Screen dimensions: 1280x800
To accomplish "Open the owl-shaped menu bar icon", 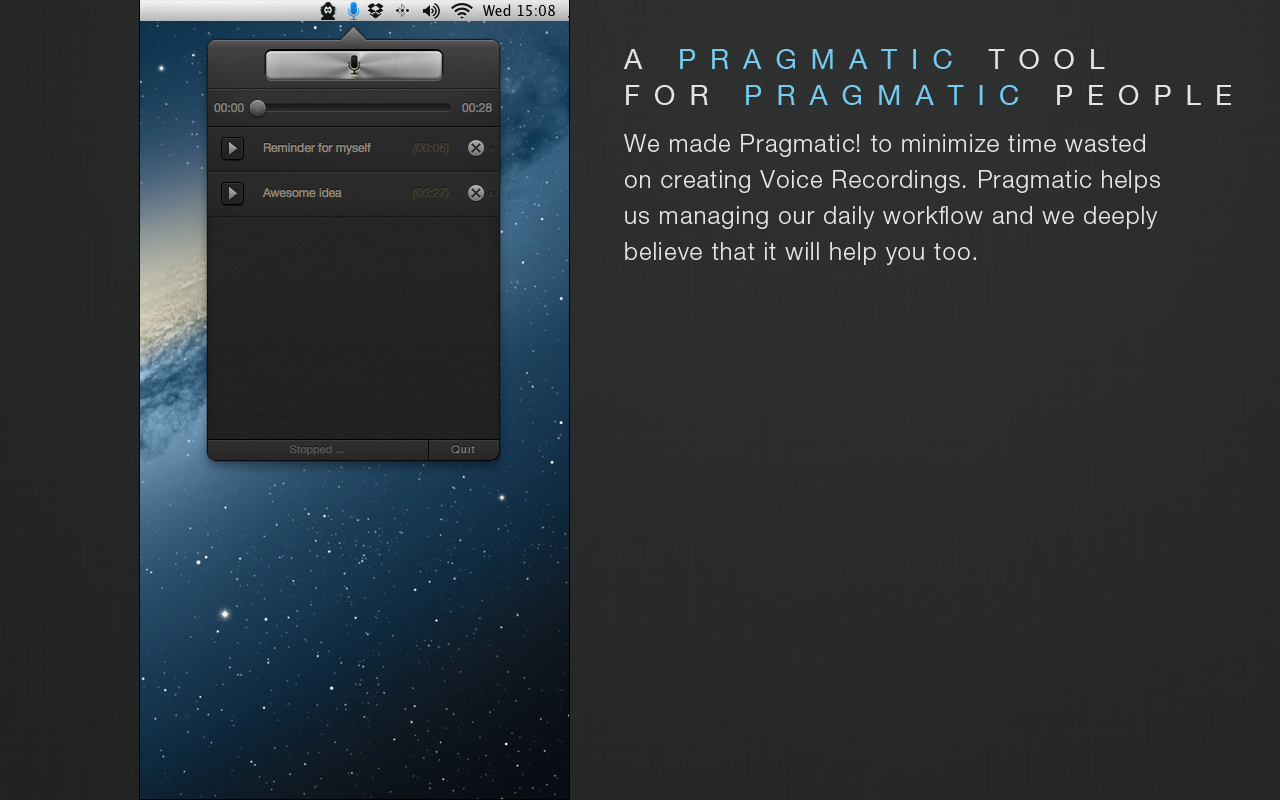I will [x=328, y=11].
